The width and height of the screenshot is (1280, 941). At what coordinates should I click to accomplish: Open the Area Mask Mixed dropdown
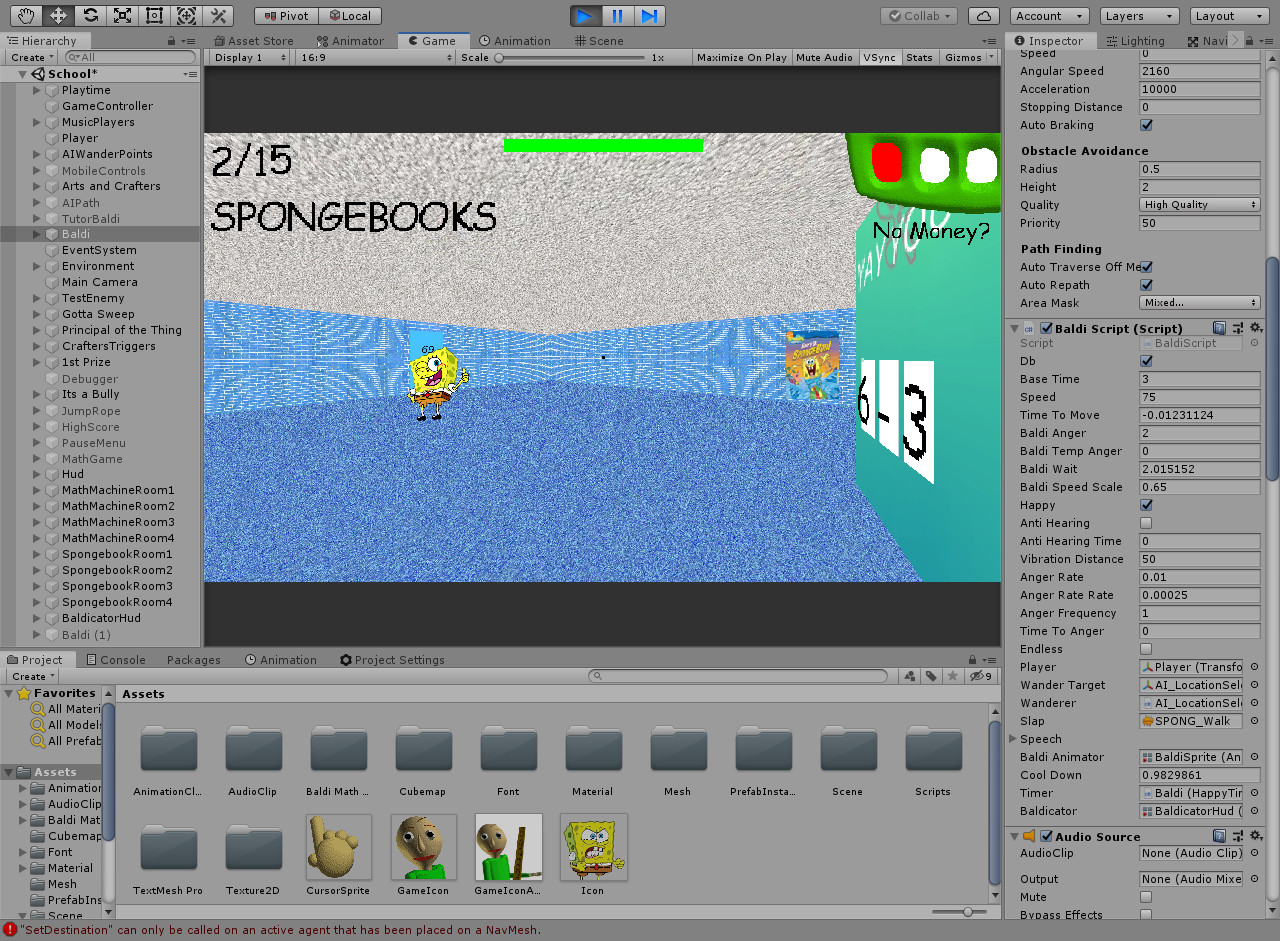(1199, 302)
